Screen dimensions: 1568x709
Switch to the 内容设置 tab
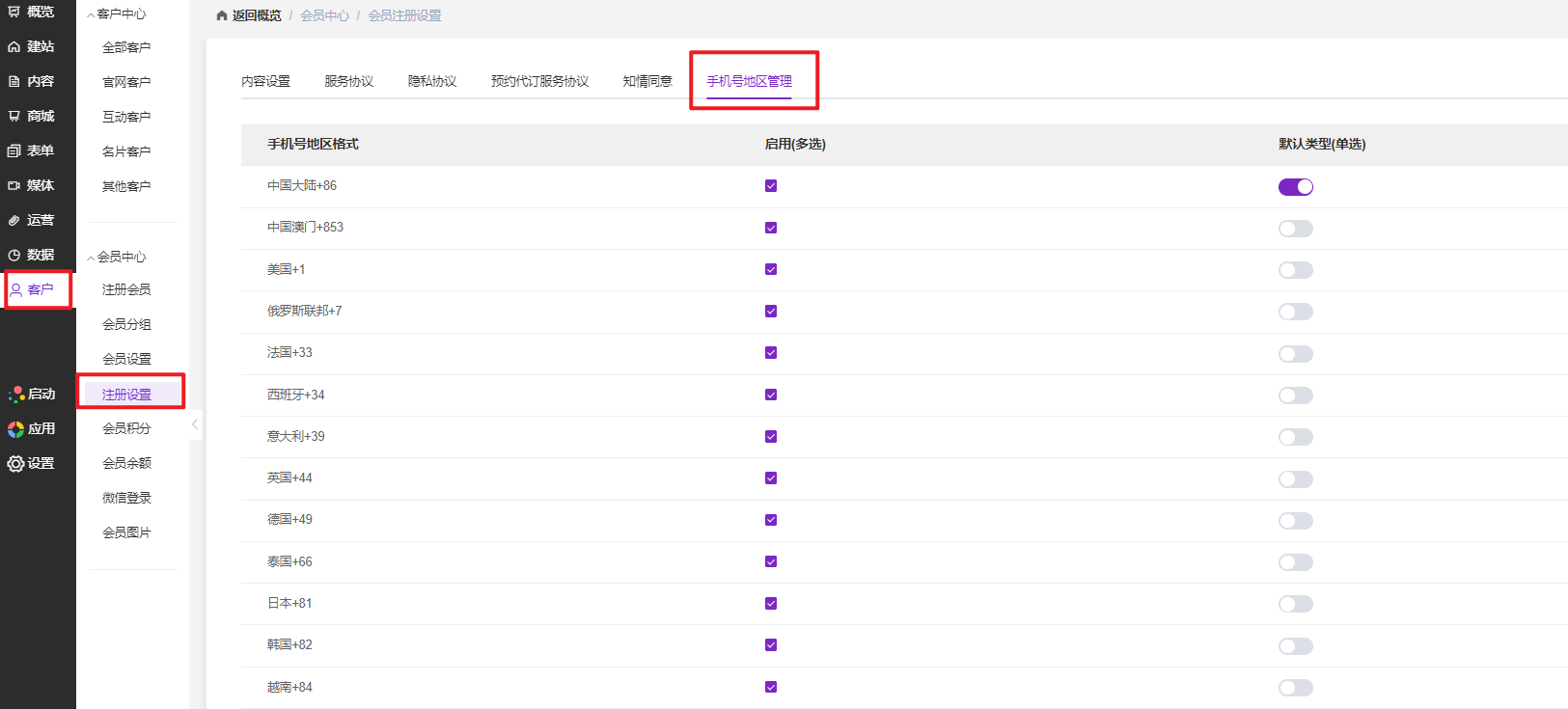[x=265, y=81]
